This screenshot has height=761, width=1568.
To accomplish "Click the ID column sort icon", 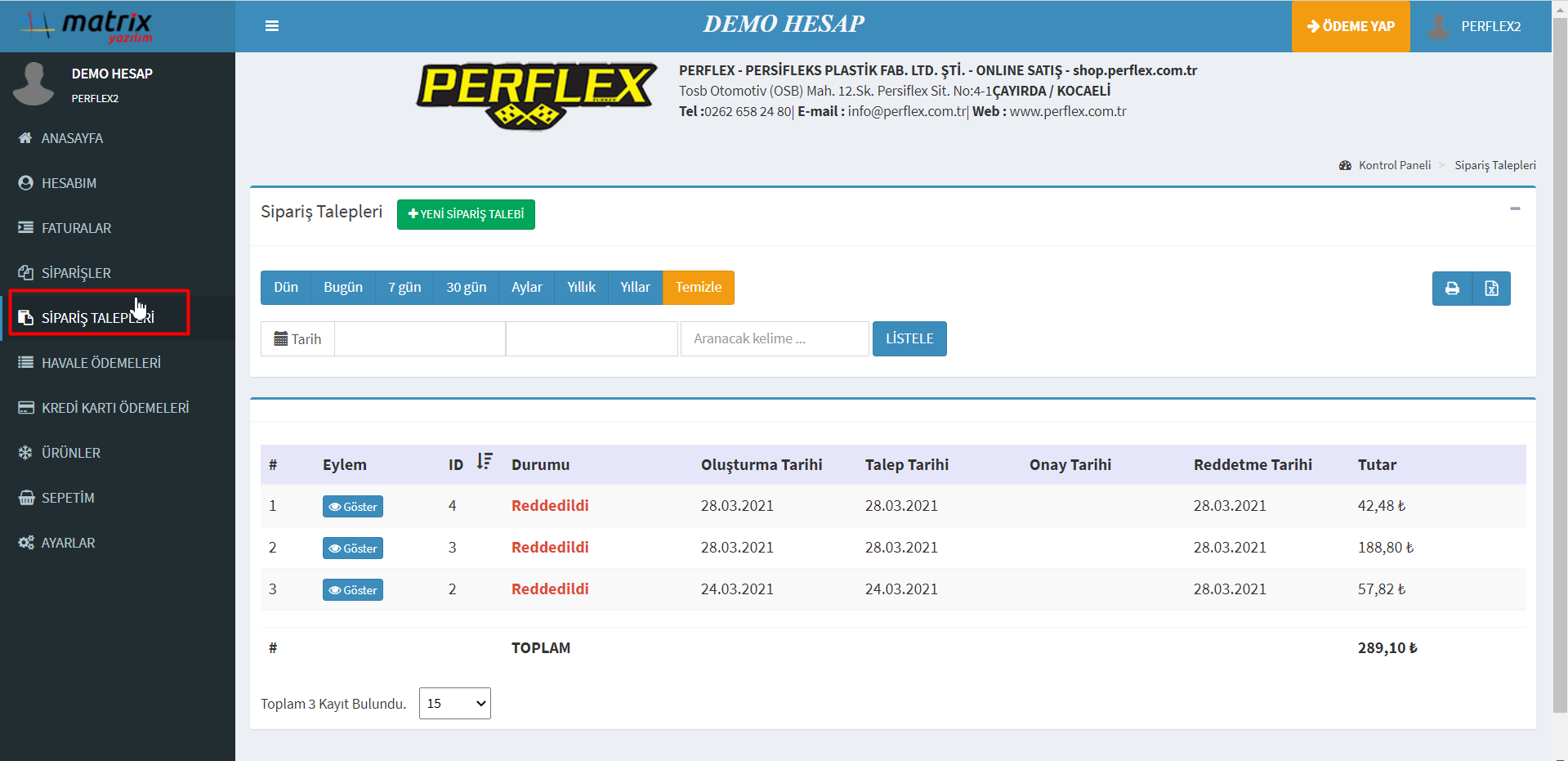I will click(x=485, y=462).
